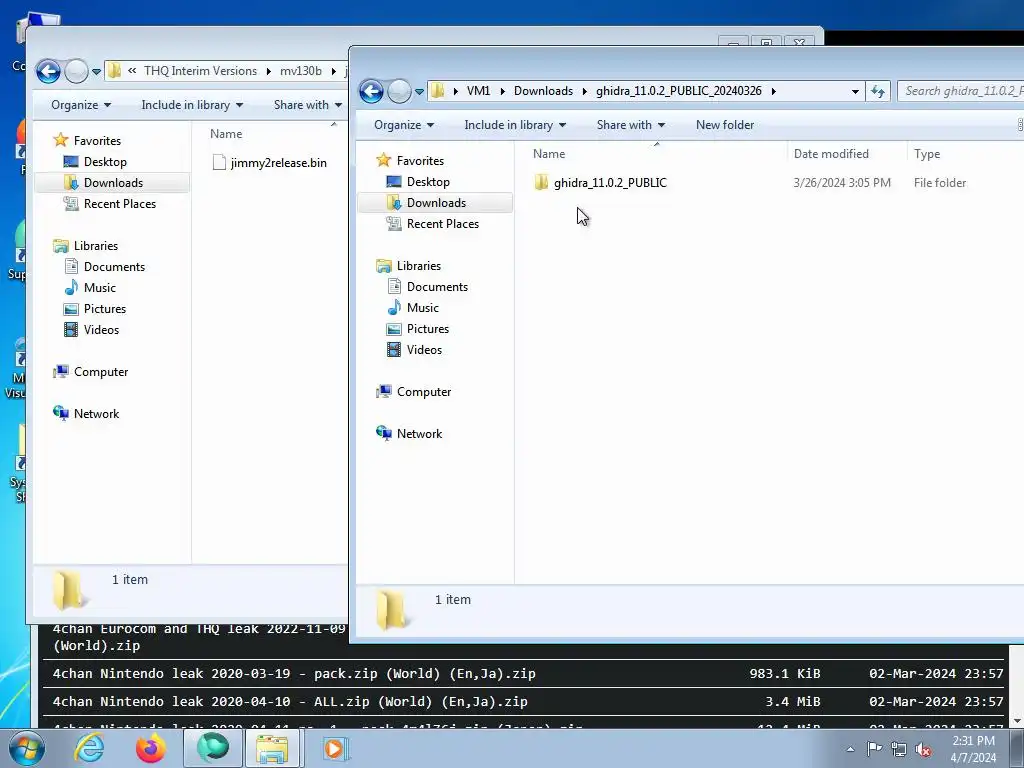
Task: Create a New folder in ghidra window
Action: pyautogui.click(x=725, y=125)
